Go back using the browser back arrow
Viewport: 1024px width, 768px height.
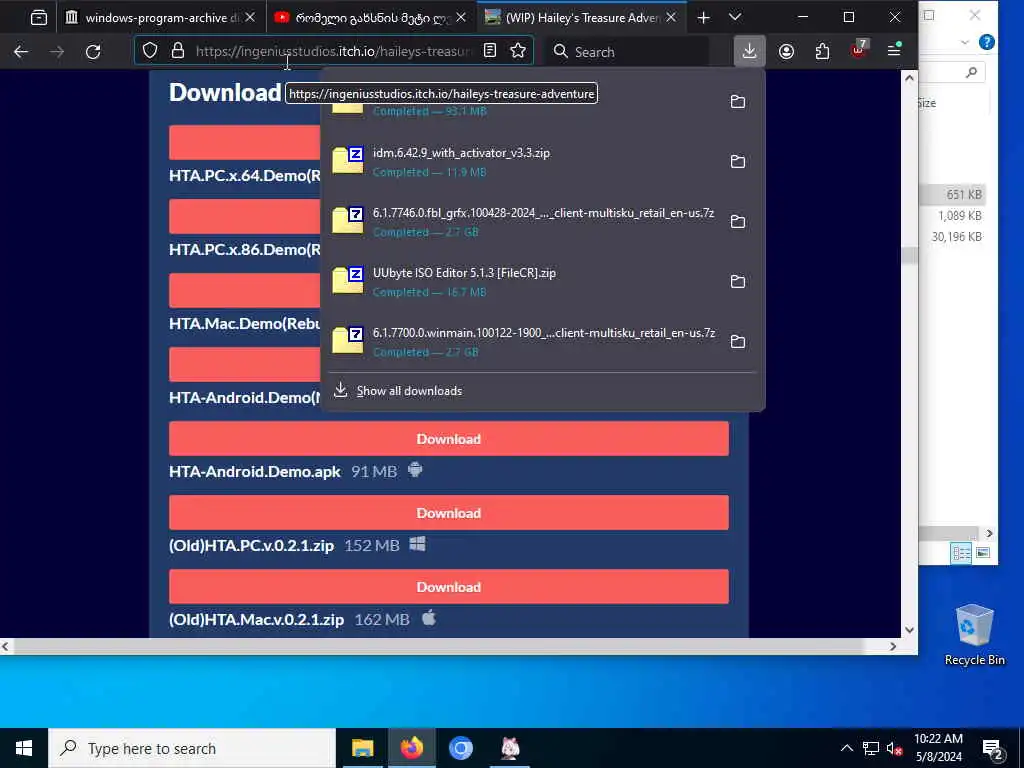point(21,52)
